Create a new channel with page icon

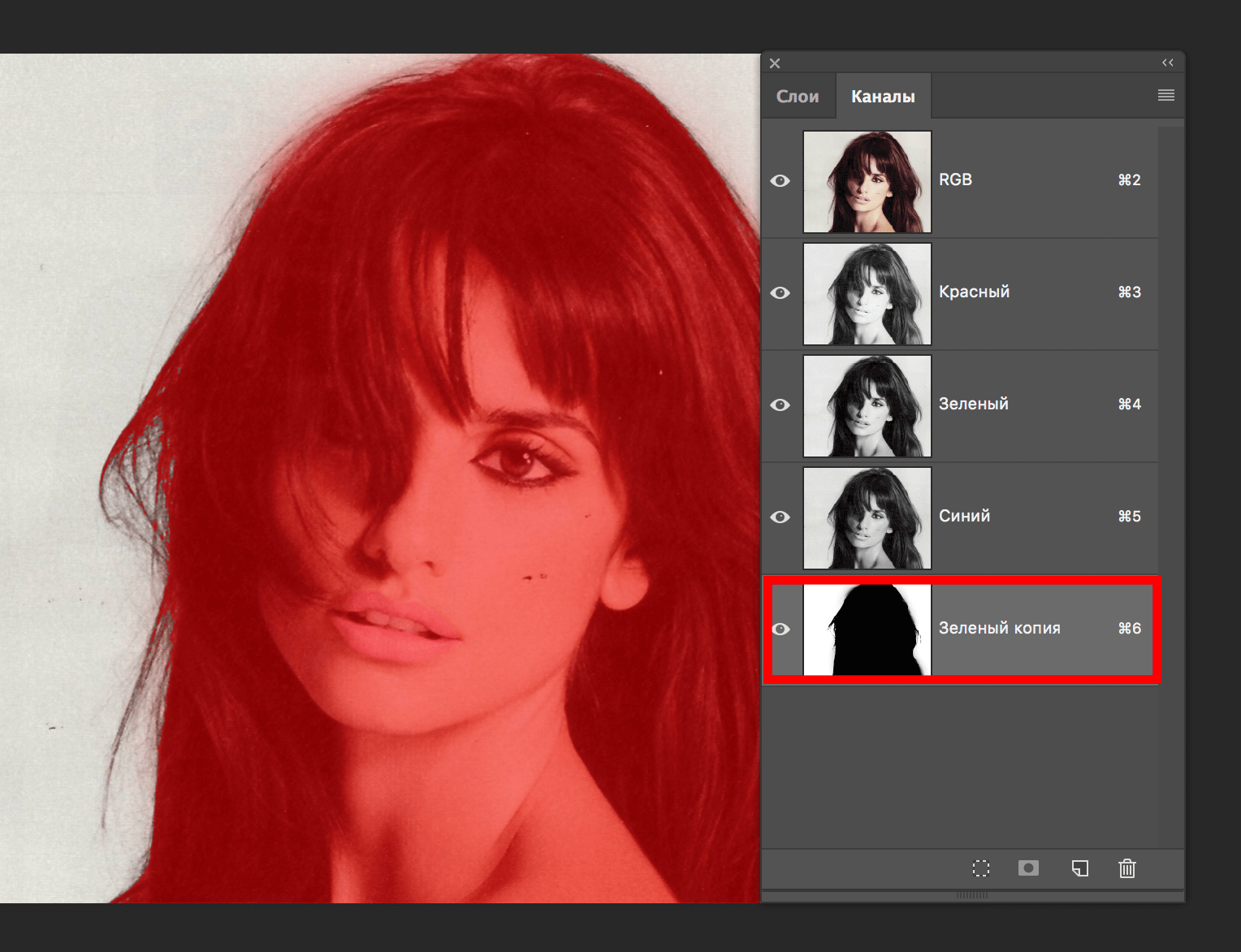click(1079, 868)
